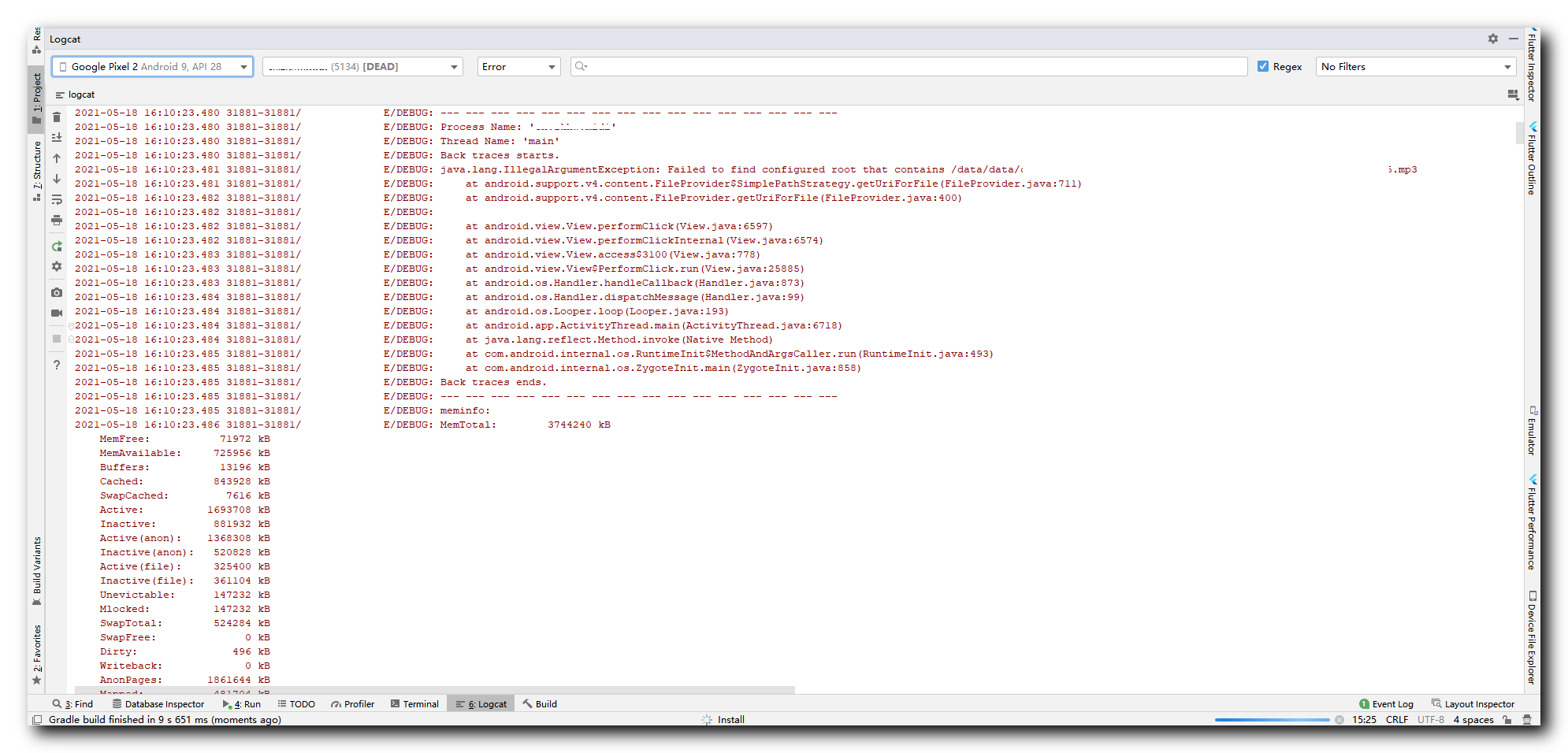
Task: Change the CRLF line separator
Action: point(1397,719)
